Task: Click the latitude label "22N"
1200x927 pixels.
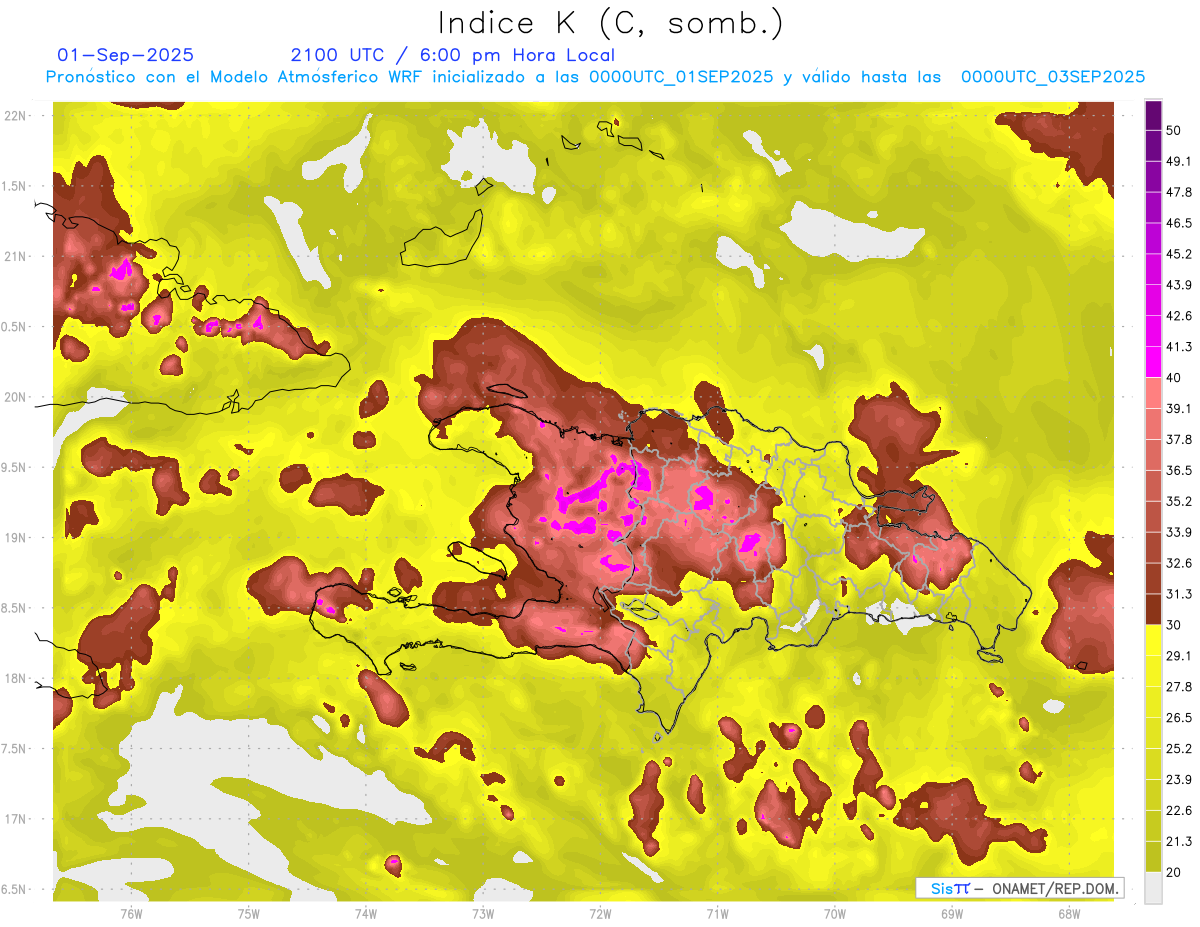Action: 15,116
